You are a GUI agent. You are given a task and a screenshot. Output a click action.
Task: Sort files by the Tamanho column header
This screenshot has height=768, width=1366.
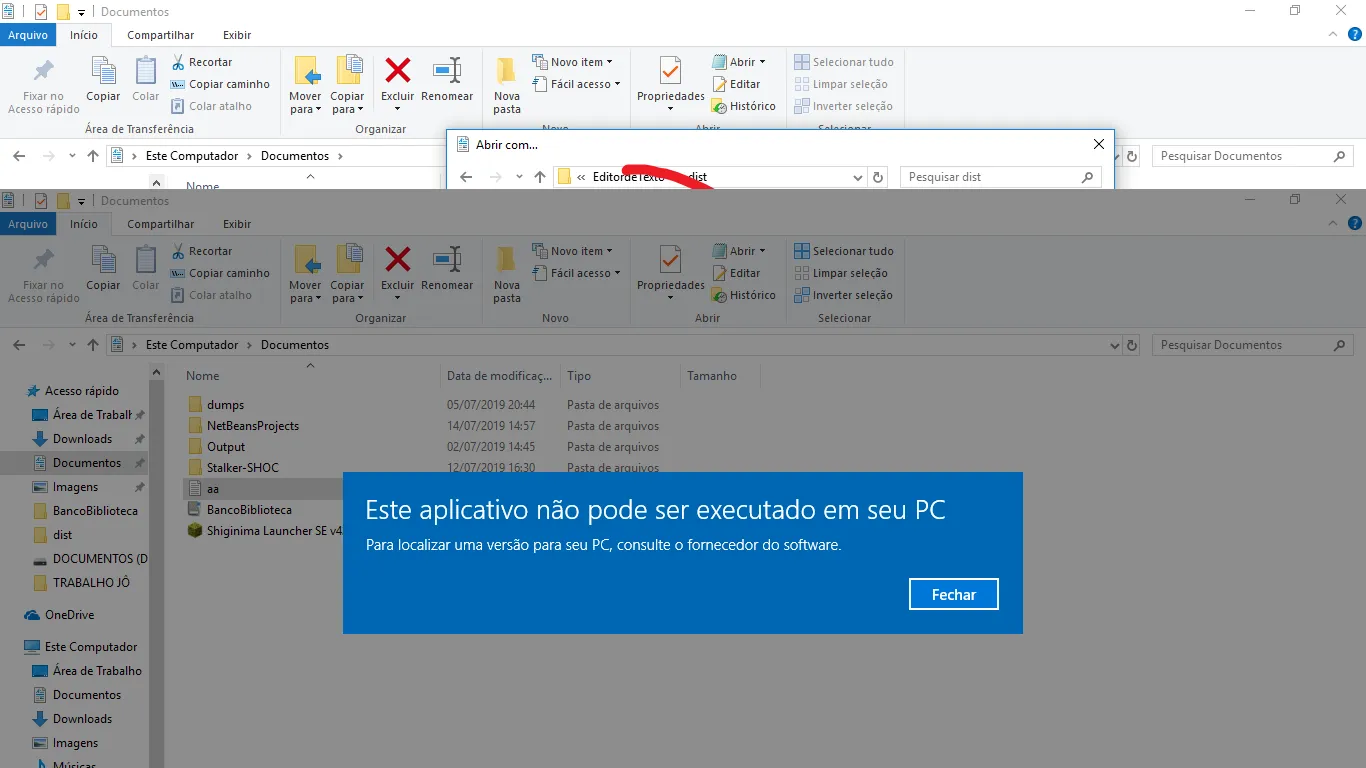point(720,376)
